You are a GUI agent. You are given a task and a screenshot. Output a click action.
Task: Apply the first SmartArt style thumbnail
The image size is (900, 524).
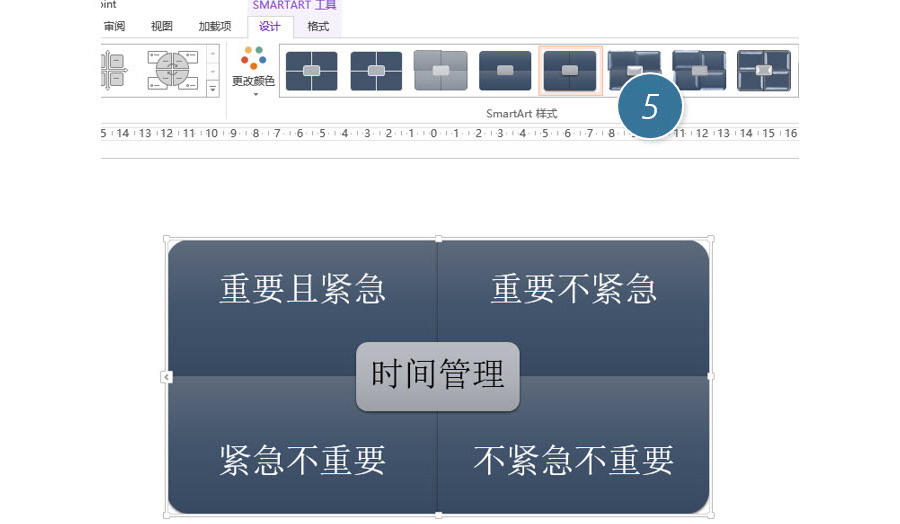[312, 71]
